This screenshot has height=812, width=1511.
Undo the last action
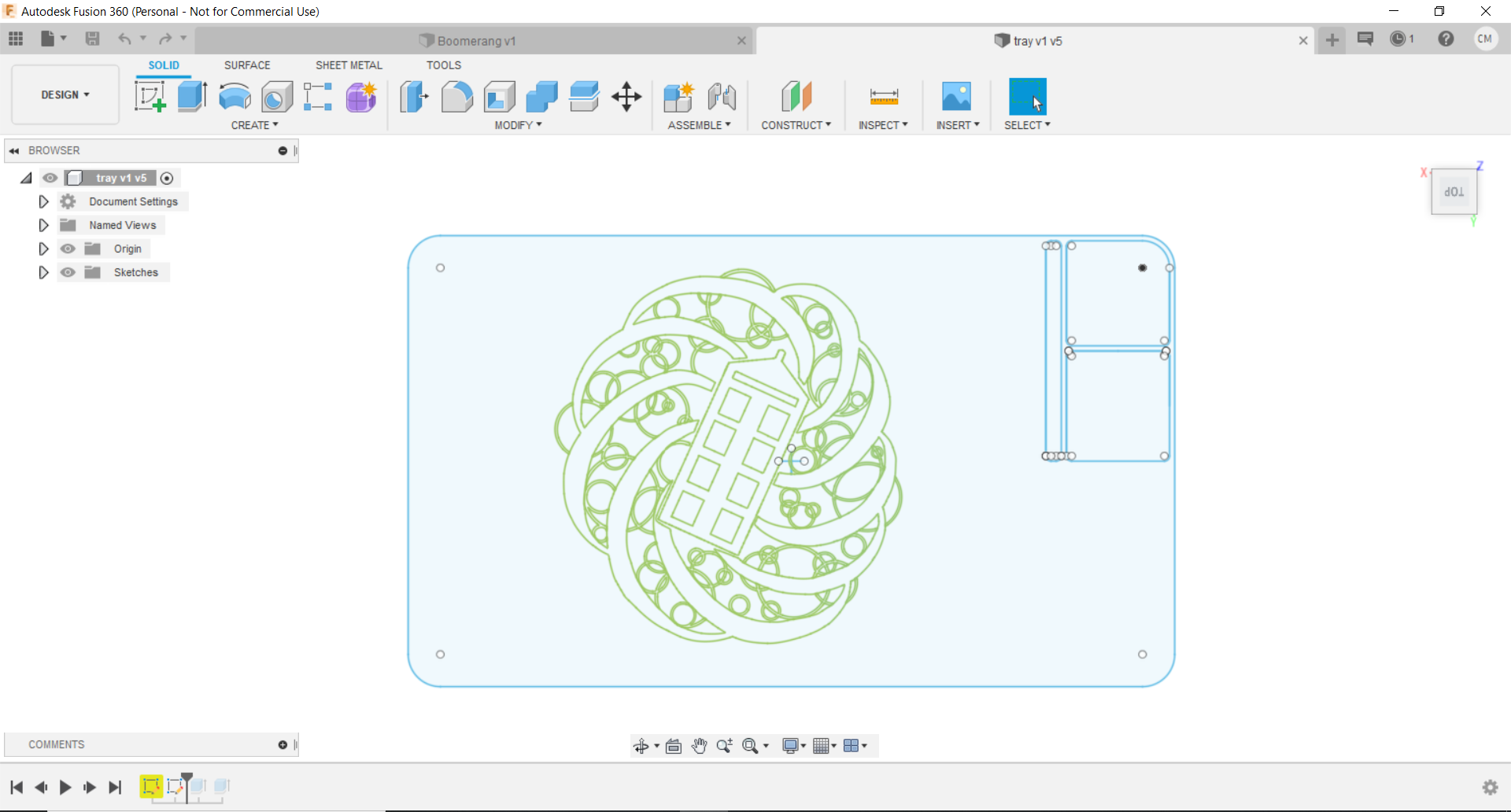click(x=124, y=39)
